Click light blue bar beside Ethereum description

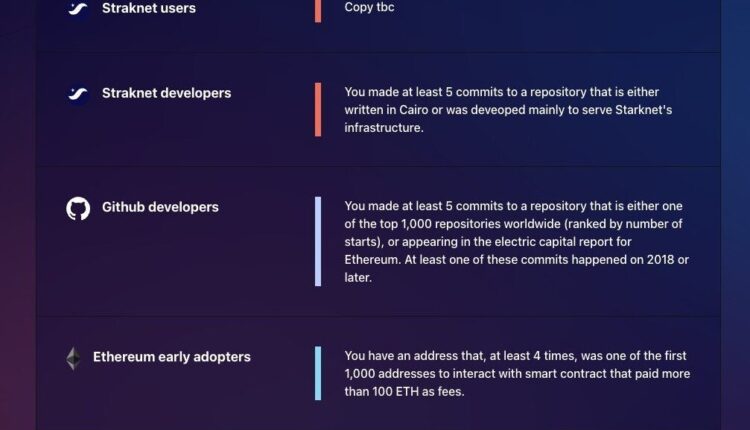tap(318, 373)
